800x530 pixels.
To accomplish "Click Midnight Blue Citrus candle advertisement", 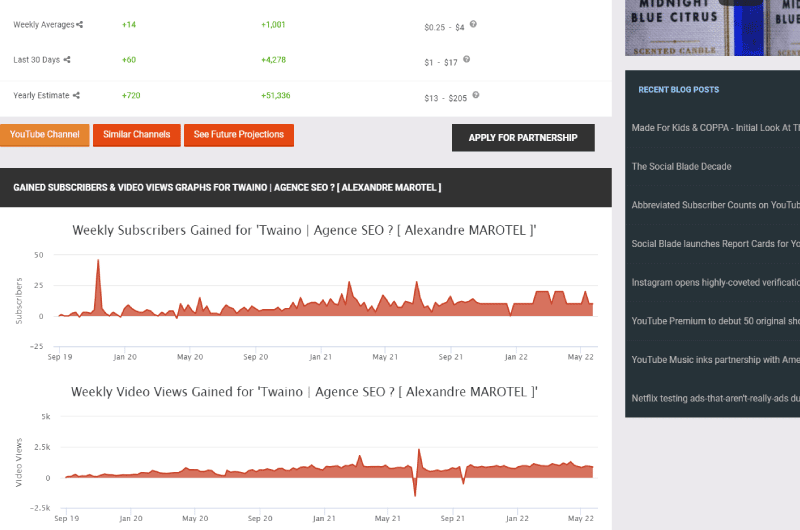I will (x=712, y=28).
